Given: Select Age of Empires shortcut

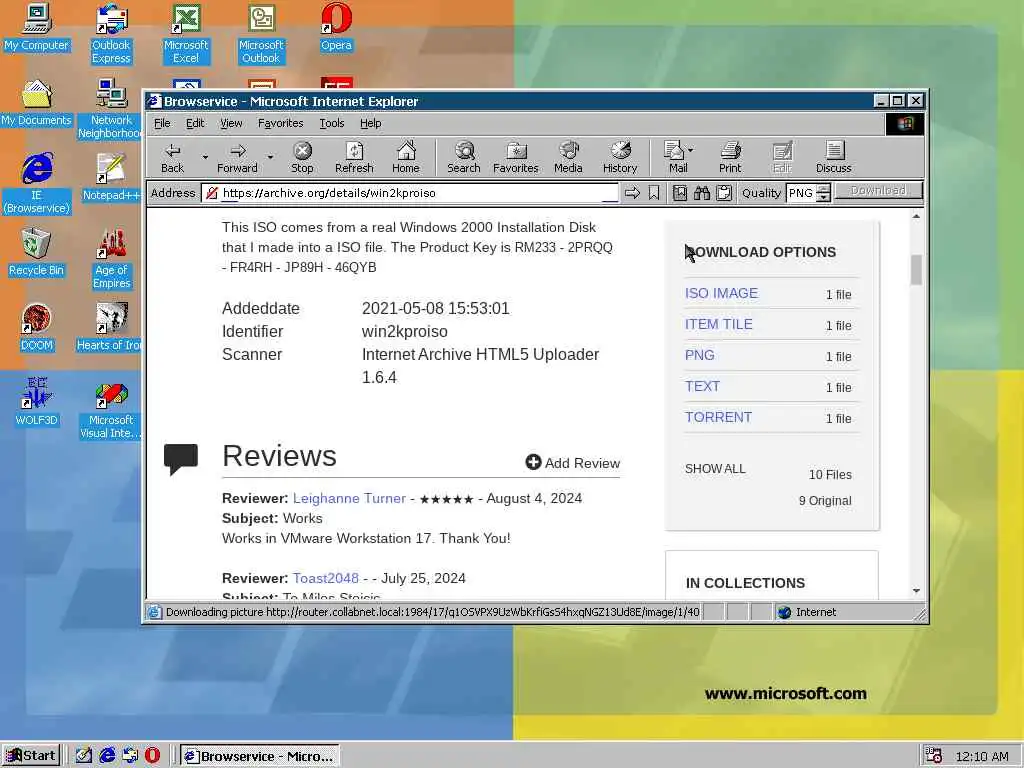Looking at the screenshot, I should pos(111,259).
